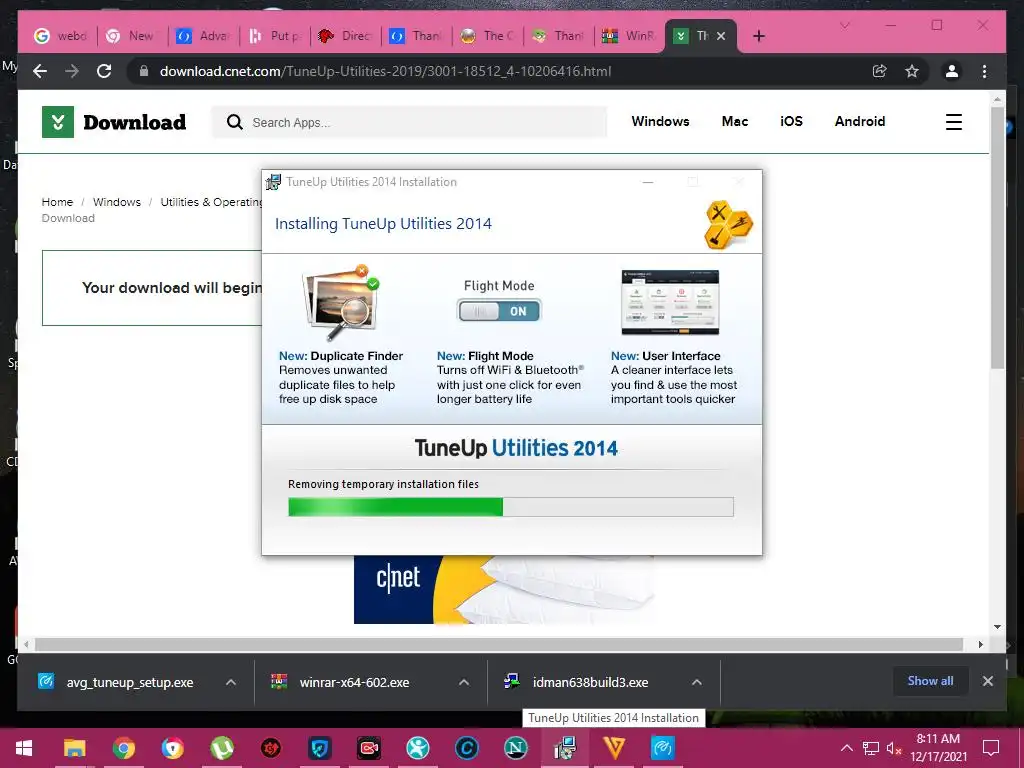
Task: Bookmark this page with star icon
Action: (x=912, y=71)
